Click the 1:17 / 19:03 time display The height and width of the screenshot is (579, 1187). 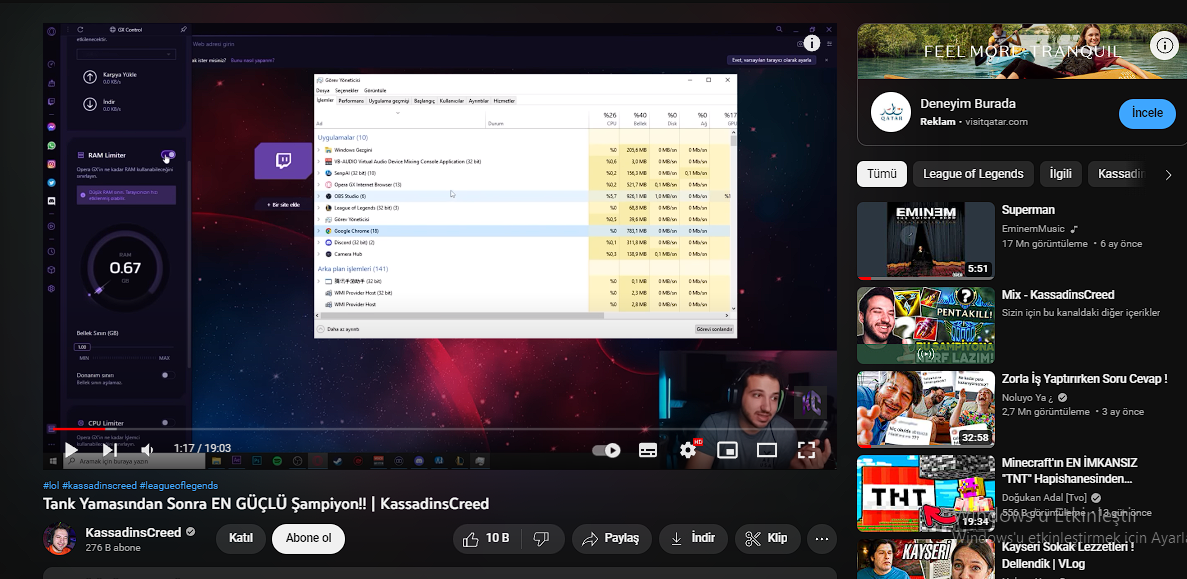(x=202, y=449)
